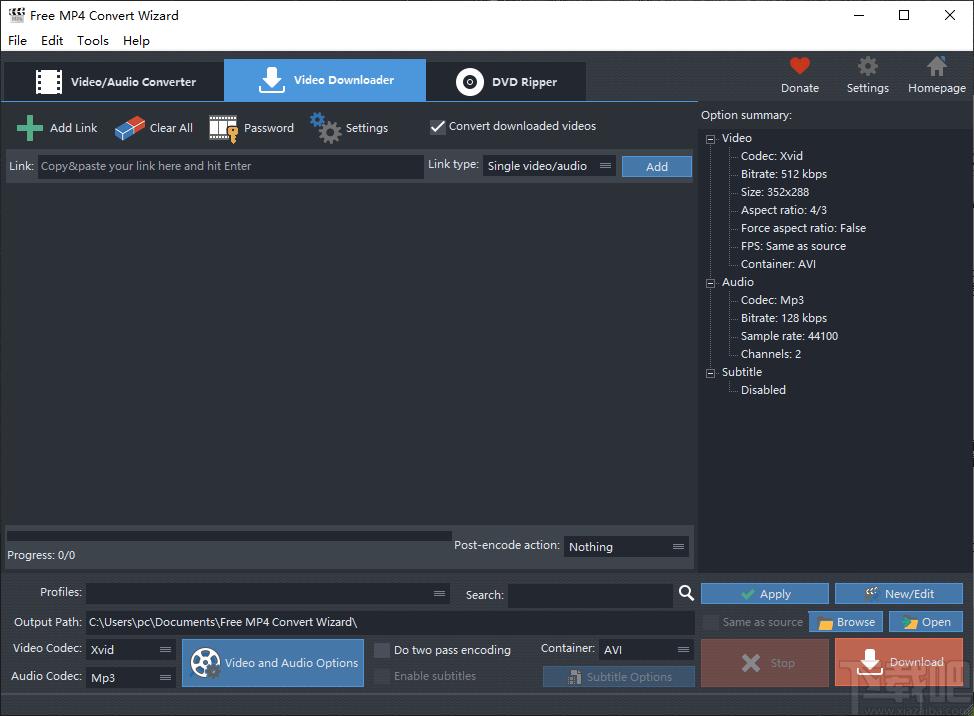Open the Audio Codec dropdown
Screen dimensions: 974x716
[x=131, y=677]
